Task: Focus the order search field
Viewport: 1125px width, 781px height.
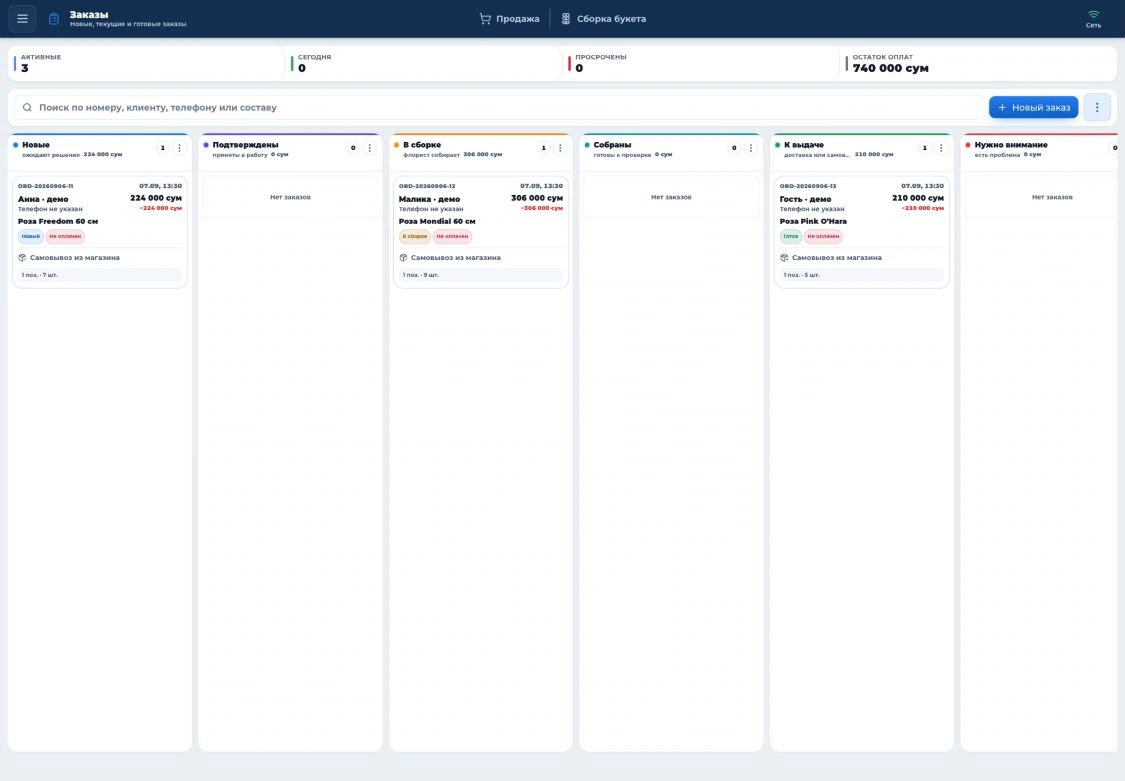Action: coord(499,108)
